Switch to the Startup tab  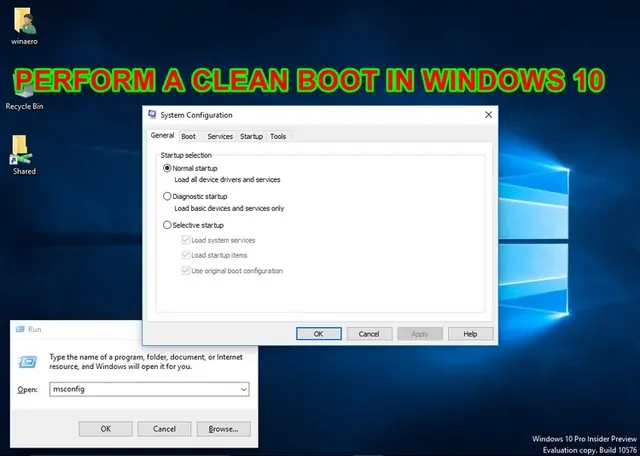(x=251, y=136)
